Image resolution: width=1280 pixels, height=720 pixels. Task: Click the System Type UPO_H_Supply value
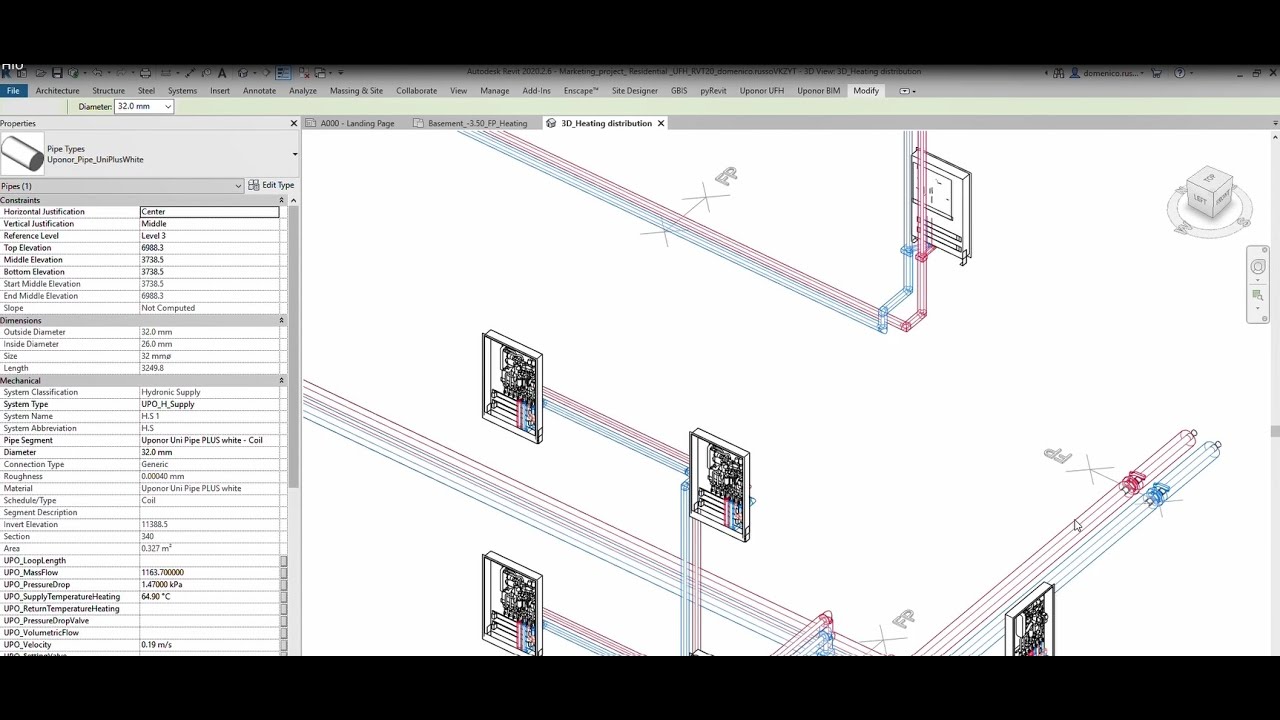coord(209,404)
